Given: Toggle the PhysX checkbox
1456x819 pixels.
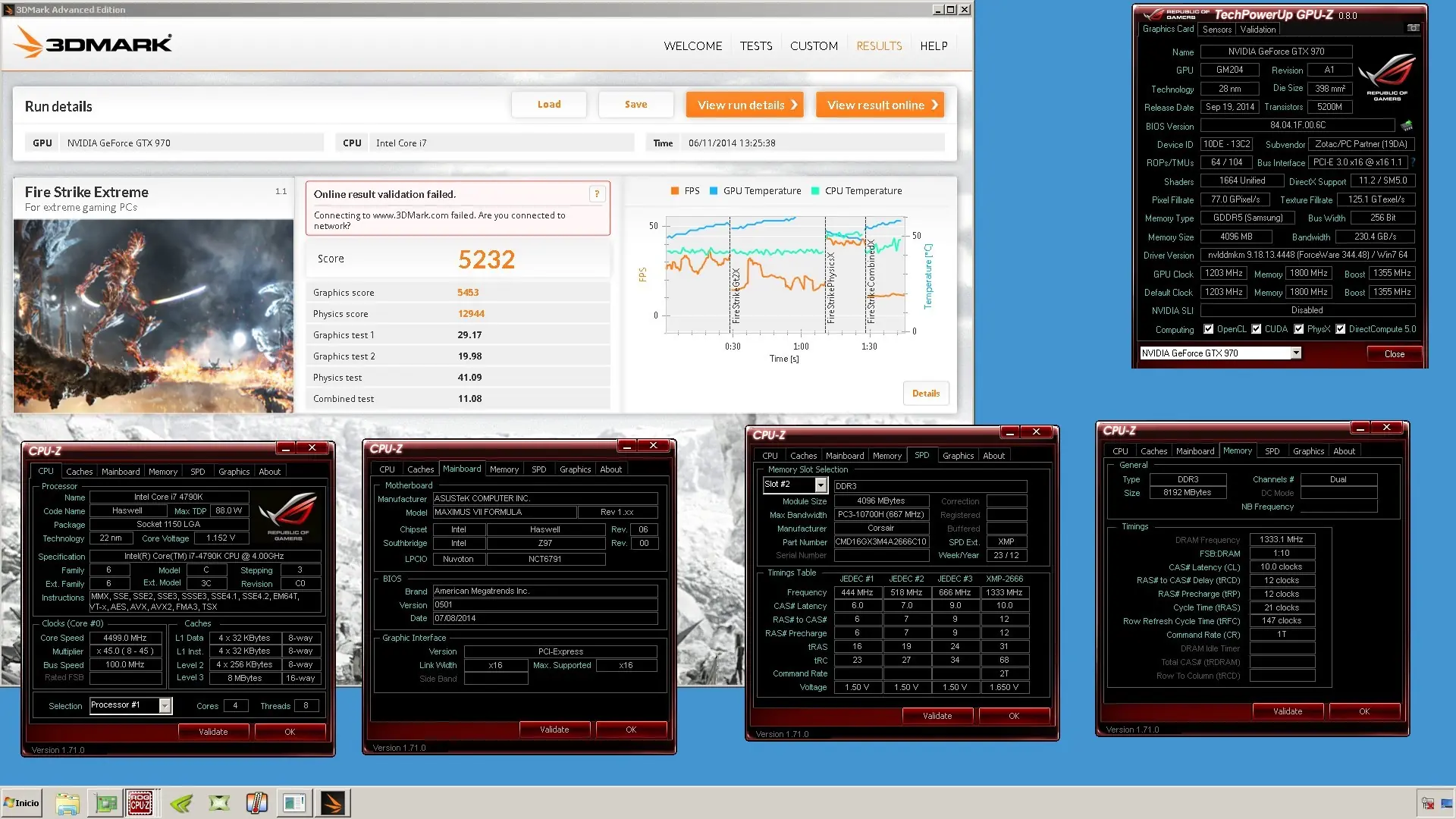Looking at the screenshot, I should tap(1299, 329).
